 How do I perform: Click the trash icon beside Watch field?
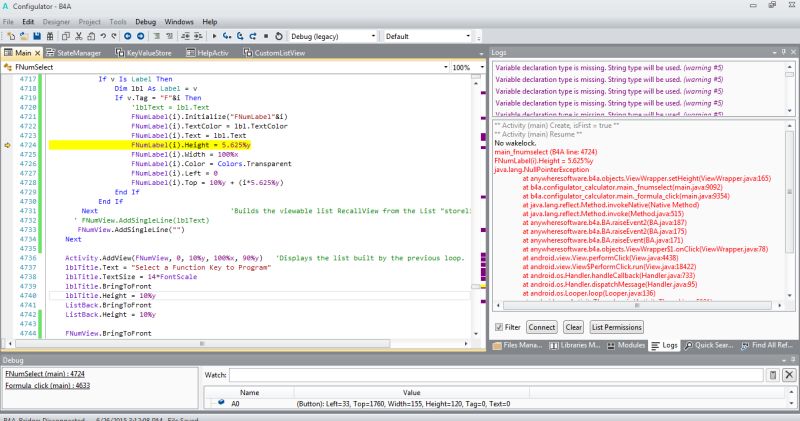pos(772,375)
